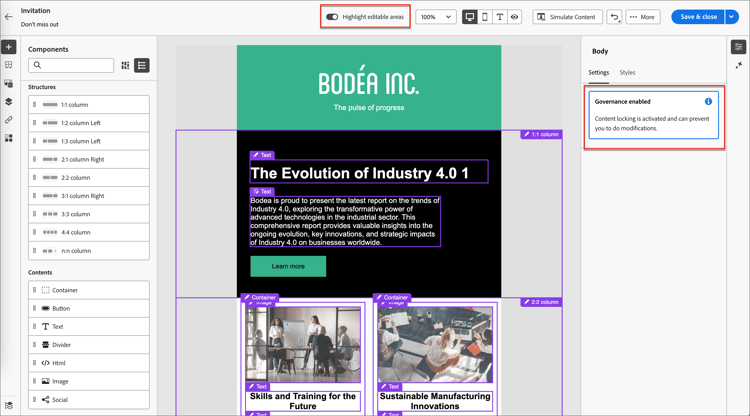Click the eye preview icon
The image size is (750, 416).
click(514, 17)
